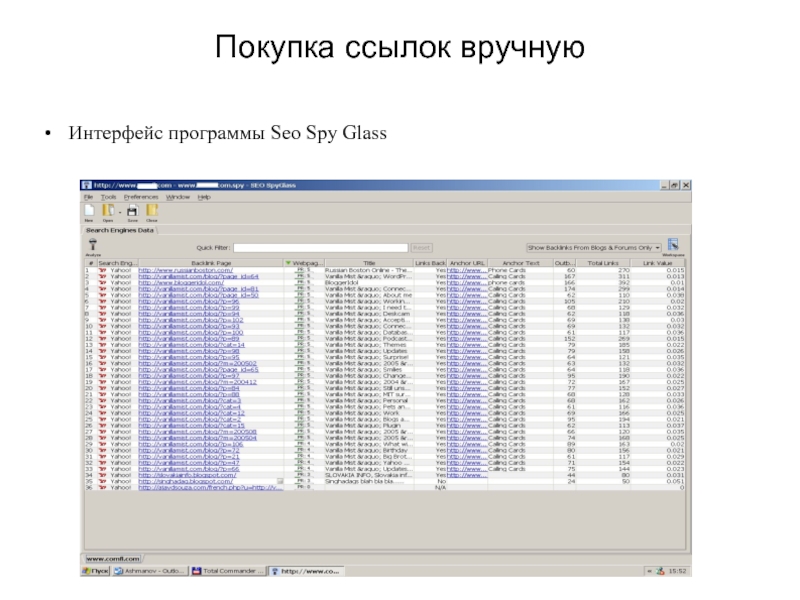The image size is (800, 600).
Task: Select the 'Phone Cards' anchor text cell
Action: click(x=520, y=270)
